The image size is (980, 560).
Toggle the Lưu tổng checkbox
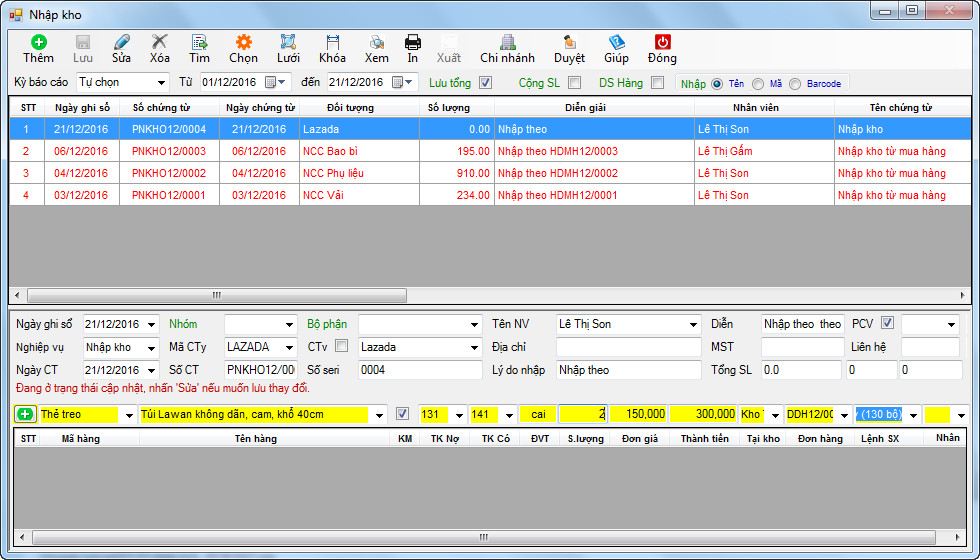[x=485, y=82]
